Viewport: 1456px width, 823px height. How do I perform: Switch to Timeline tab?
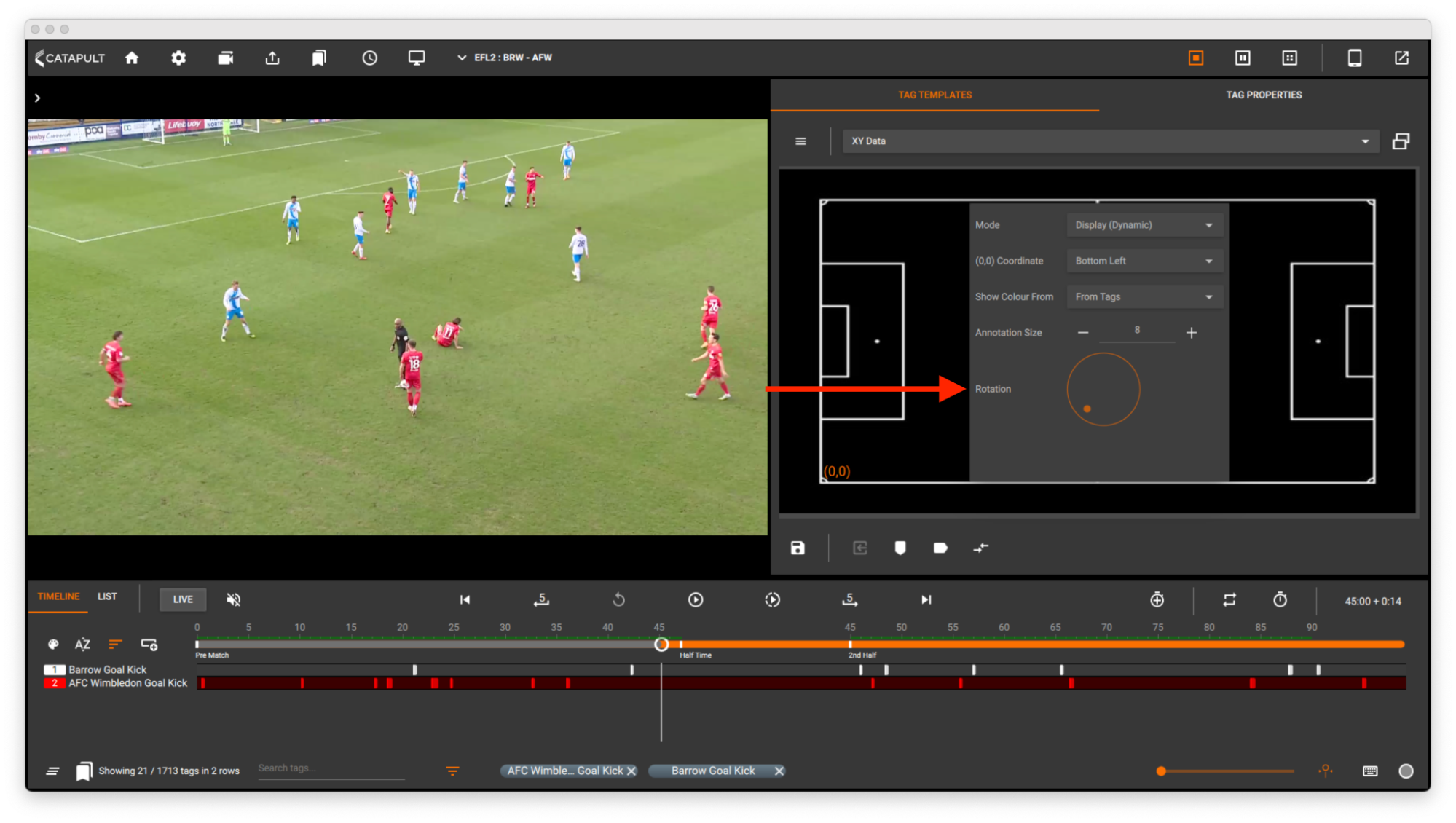click(58, 596)
